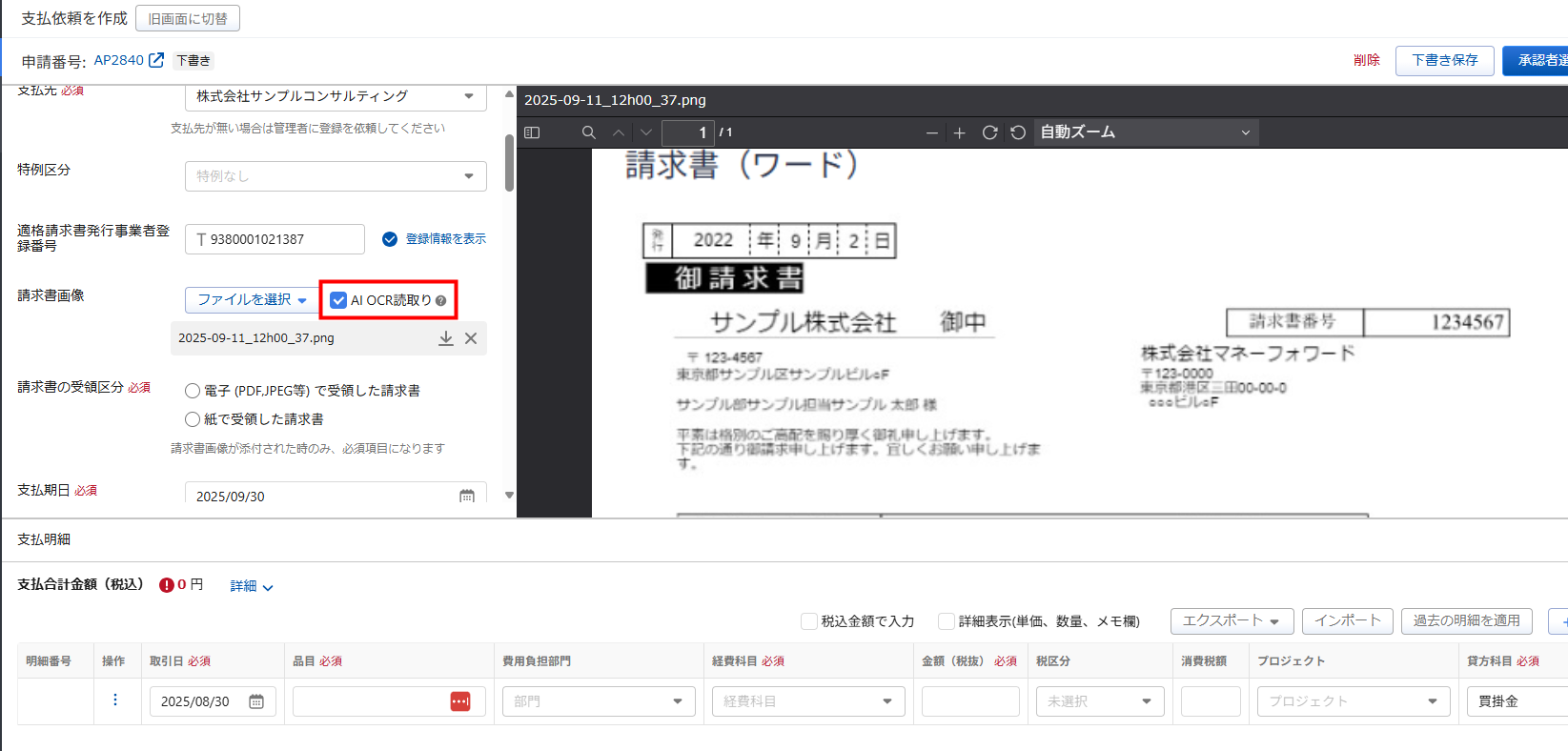The image size is (1568, 751).
Task: Download the attached 2025-09-11_12h00_37.png file
Action: [445, 338]
